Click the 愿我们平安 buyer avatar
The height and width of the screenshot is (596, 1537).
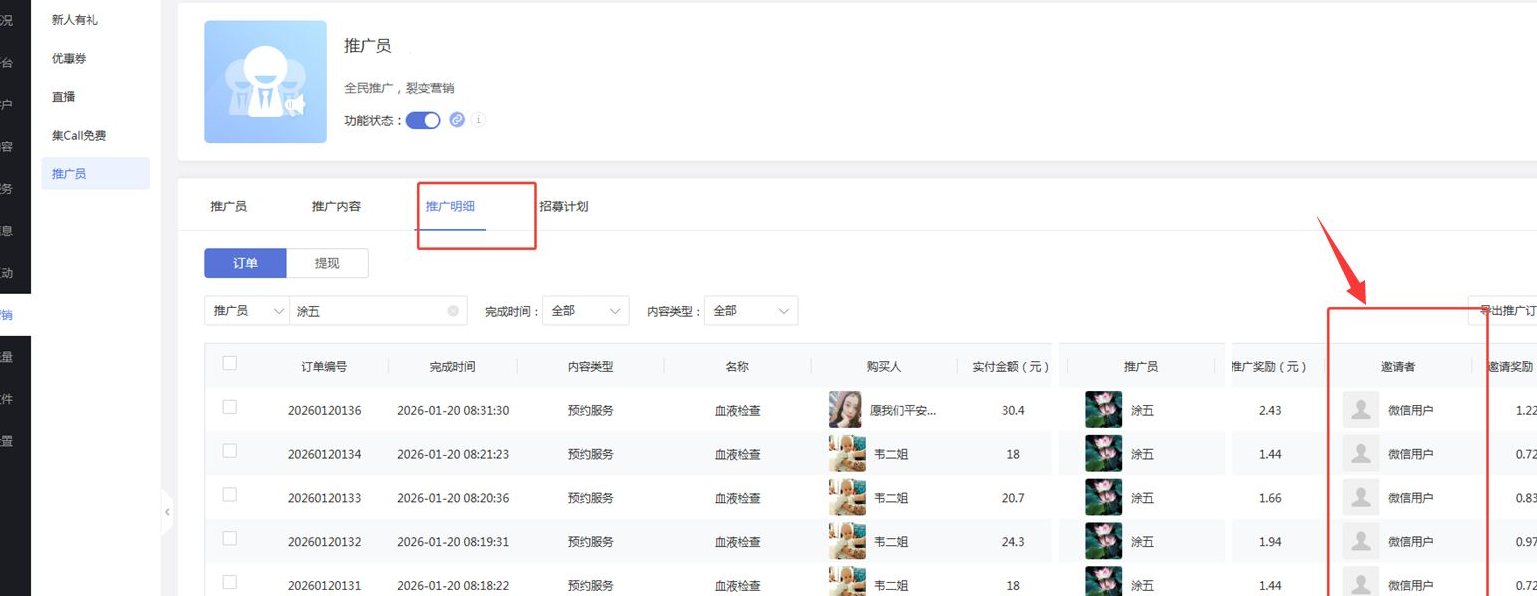pos(845,410)
